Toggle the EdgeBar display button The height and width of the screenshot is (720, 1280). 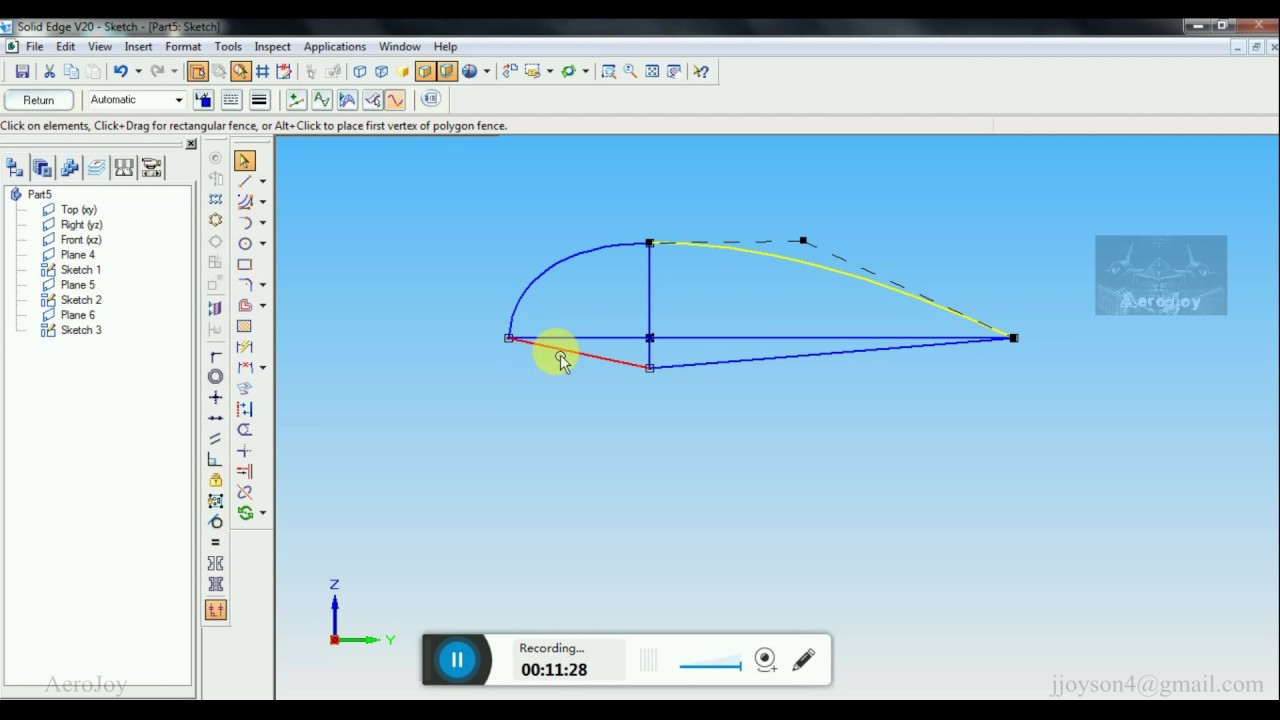[x=197, y=71]
